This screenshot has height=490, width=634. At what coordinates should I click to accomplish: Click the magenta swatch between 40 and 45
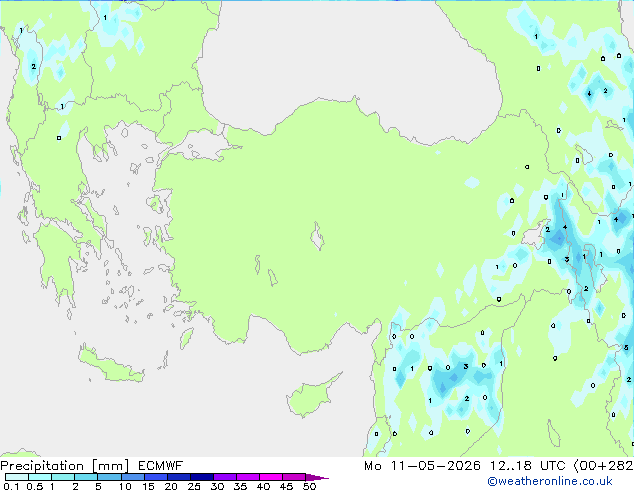click(271, 477)
